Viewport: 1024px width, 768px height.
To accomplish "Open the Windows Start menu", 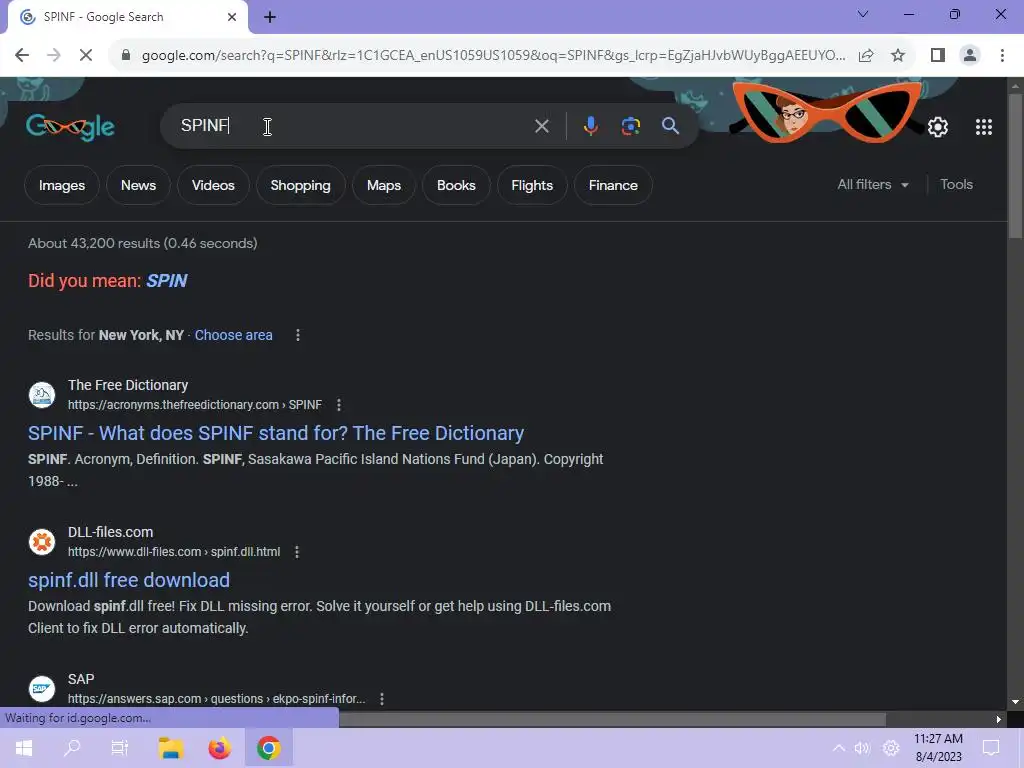I will [24, 748].
